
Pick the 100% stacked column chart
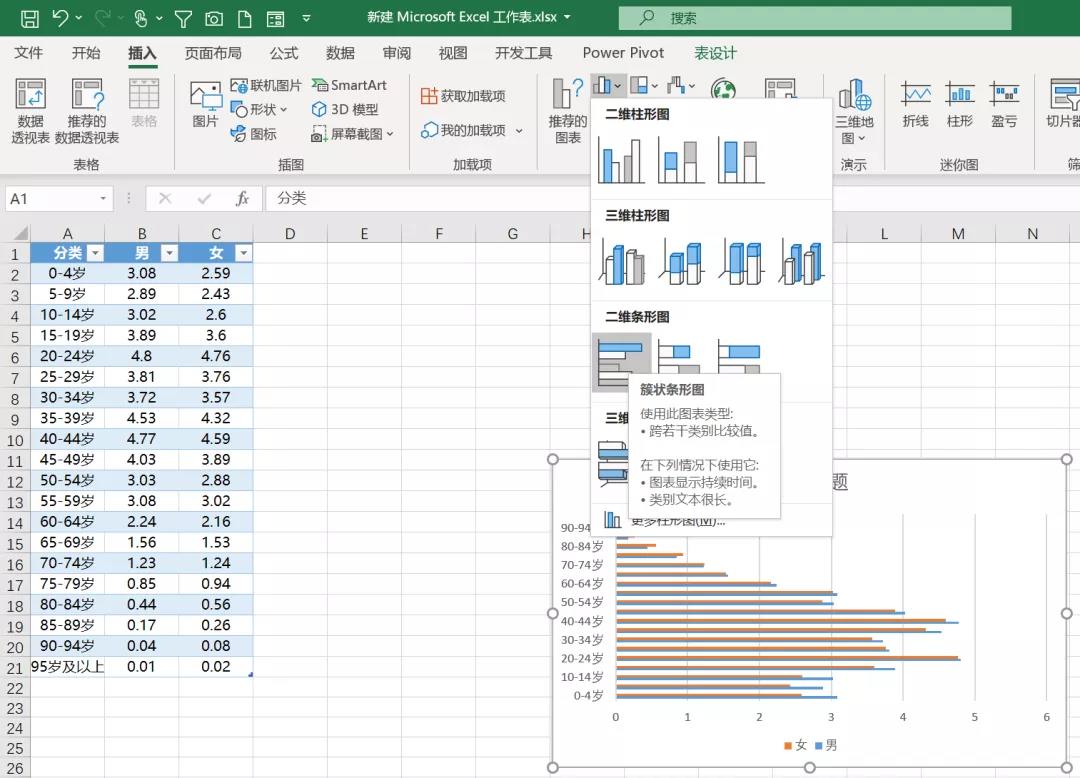pyautogui.click(x=740, y=160)
